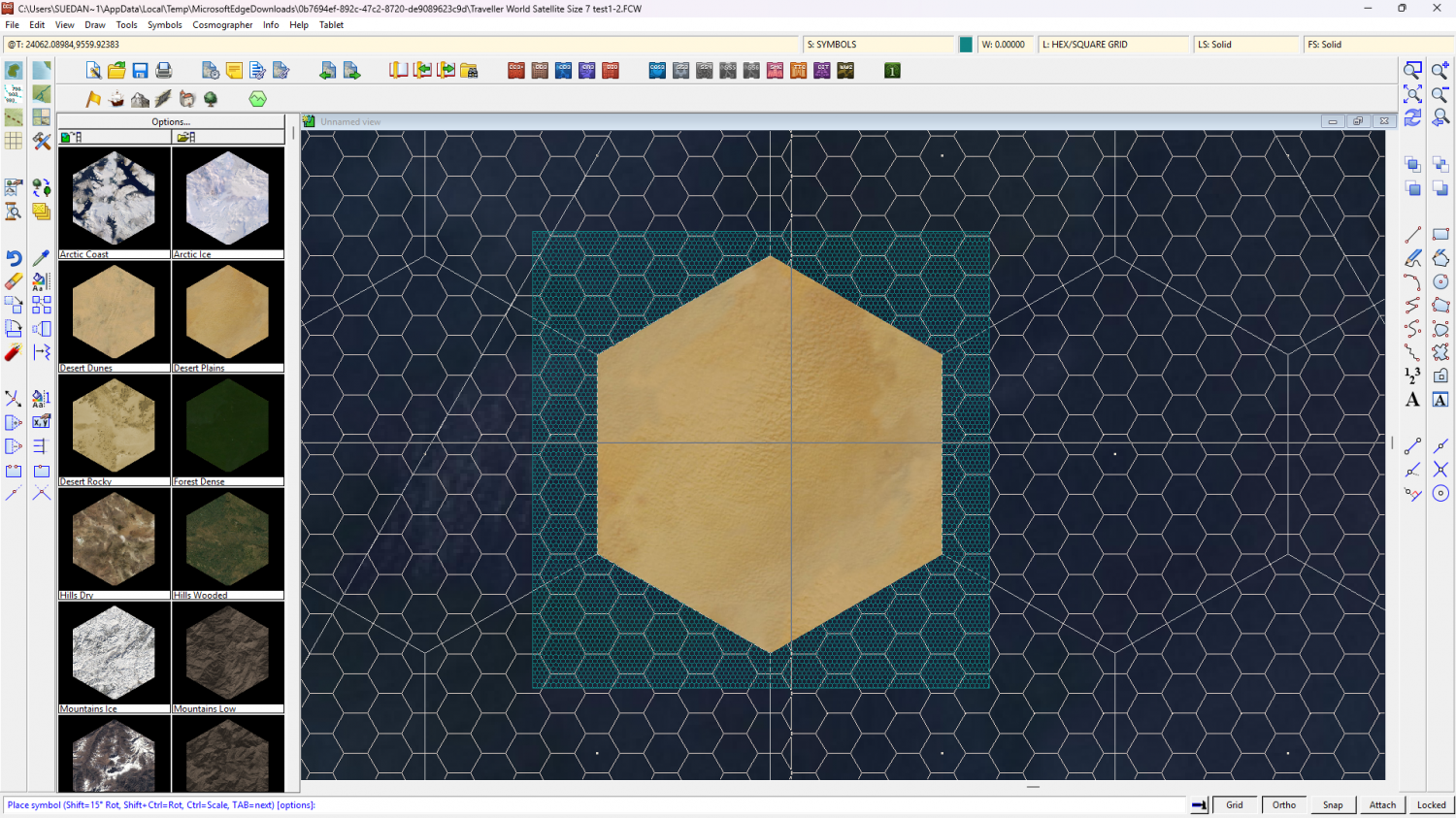
Task: Select the Text tool letter A
Action: pos(1412,400)
